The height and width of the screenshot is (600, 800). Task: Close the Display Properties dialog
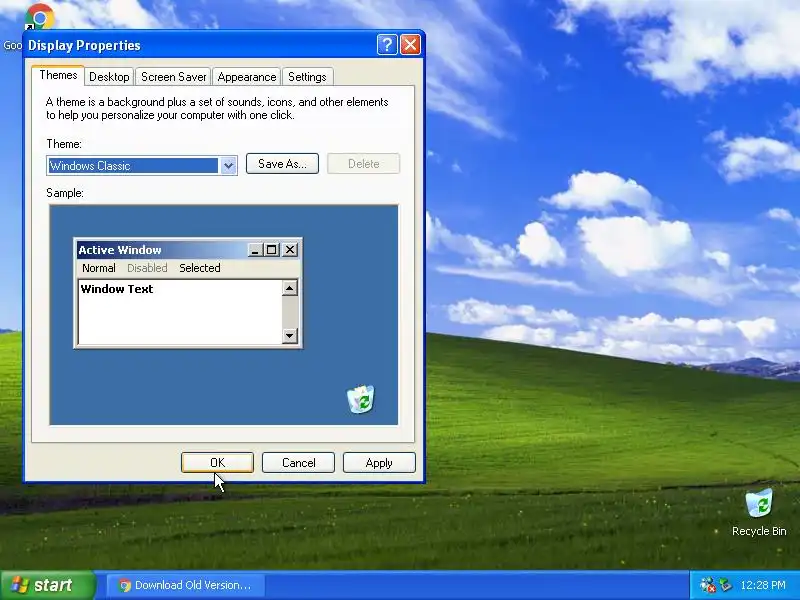410,45
